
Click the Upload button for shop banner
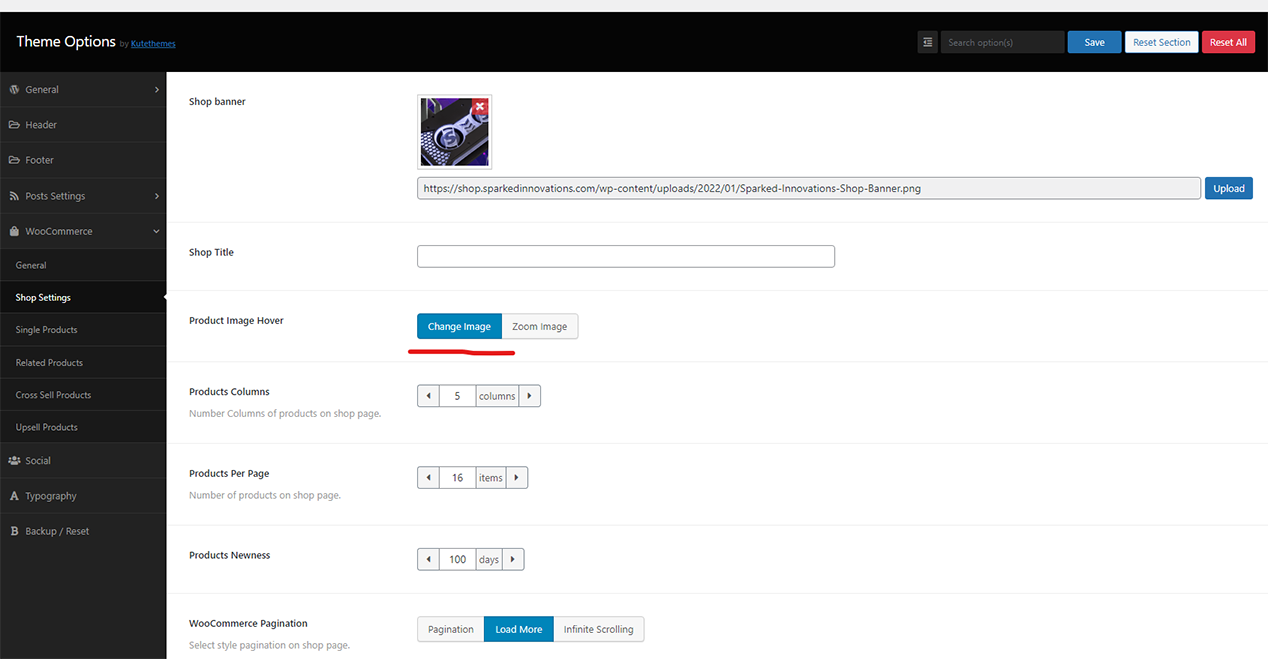tap(1228, 188)
